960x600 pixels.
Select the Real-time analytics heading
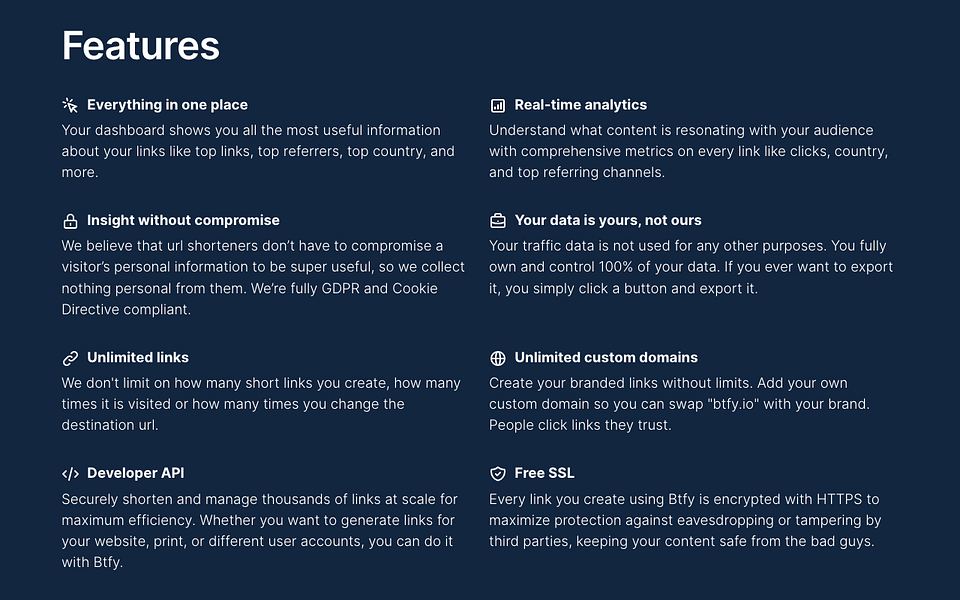(580, 105)
